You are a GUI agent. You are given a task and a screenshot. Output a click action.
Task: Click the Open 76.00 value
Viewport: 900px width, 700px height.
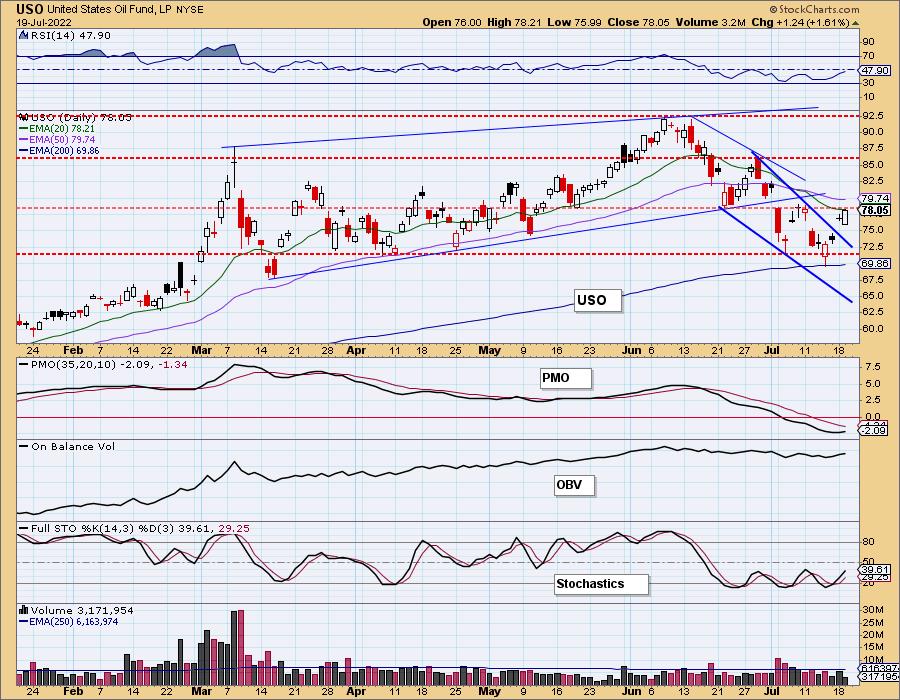pyautogui.click(x=452, y=22)
